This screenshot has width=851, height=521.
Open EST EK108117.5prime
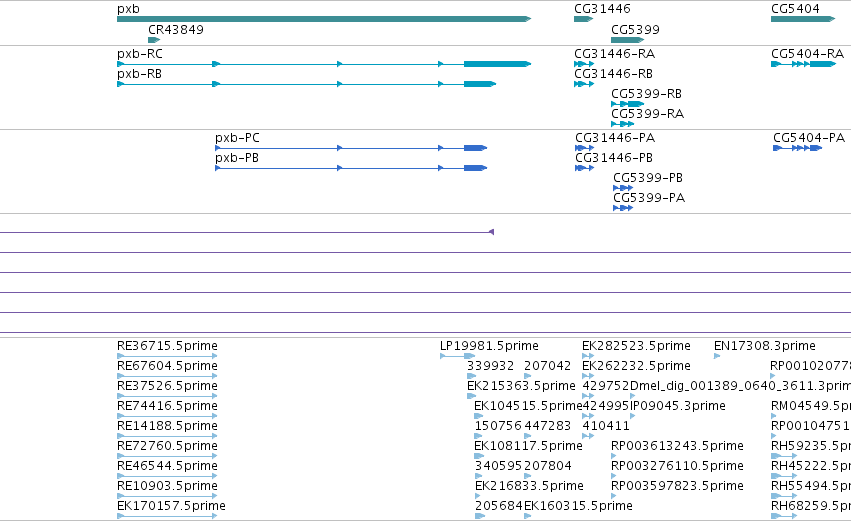click(528, 447)
